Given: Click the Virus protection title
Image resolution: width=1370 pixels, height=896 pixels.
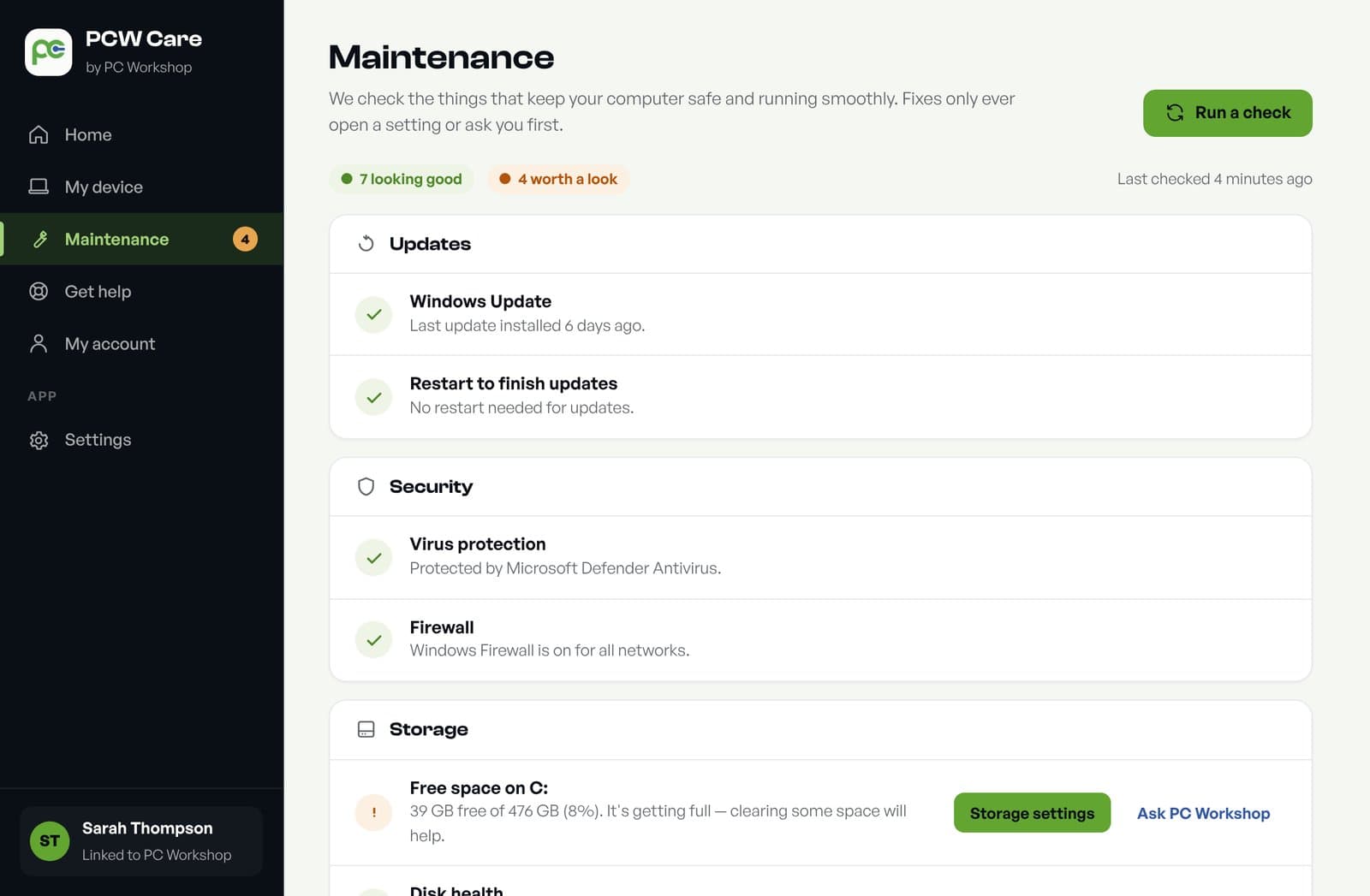Looking at the screenshot, I should [x=478, y=544].
